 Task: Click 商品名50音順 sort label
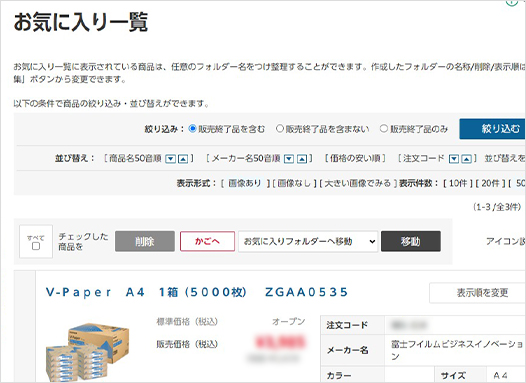(x=136, y=158)
